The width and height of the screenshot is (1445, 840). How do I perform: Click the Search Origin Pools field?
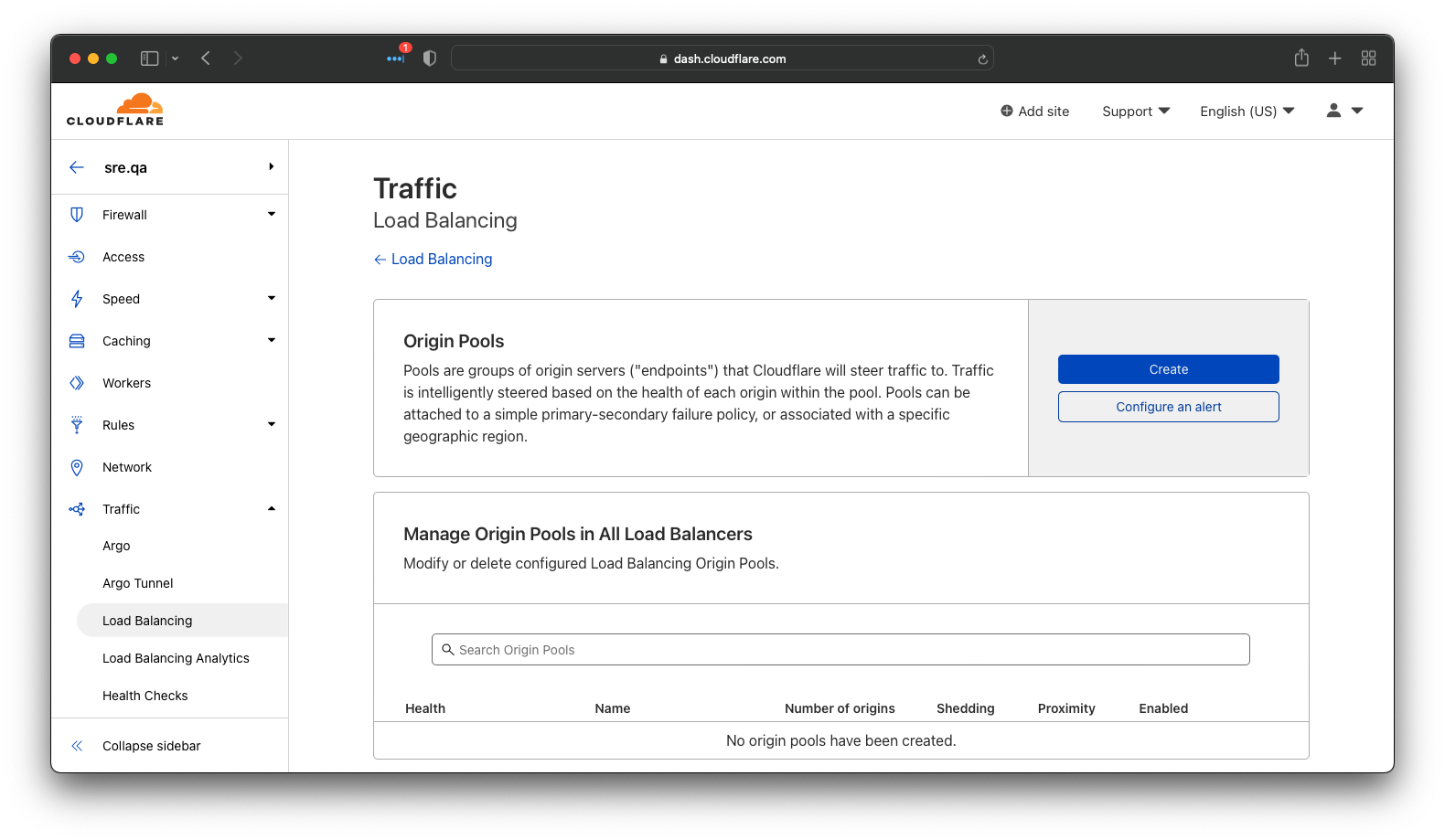pyautogui.click(x=840, y=650)
